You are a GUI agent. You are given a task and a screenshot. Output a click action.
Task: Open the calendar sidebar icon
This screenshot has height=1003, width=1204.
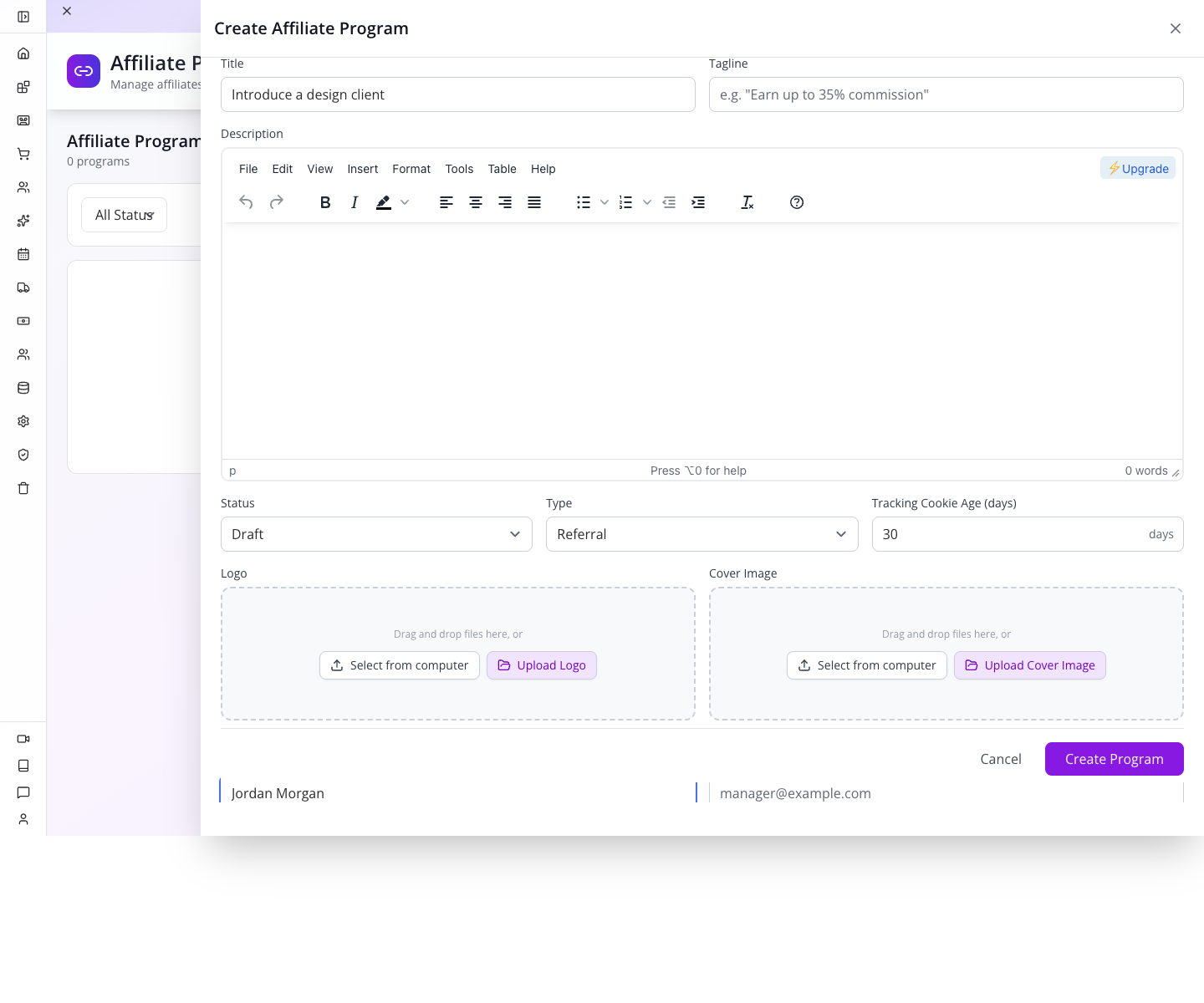(23, 254)
